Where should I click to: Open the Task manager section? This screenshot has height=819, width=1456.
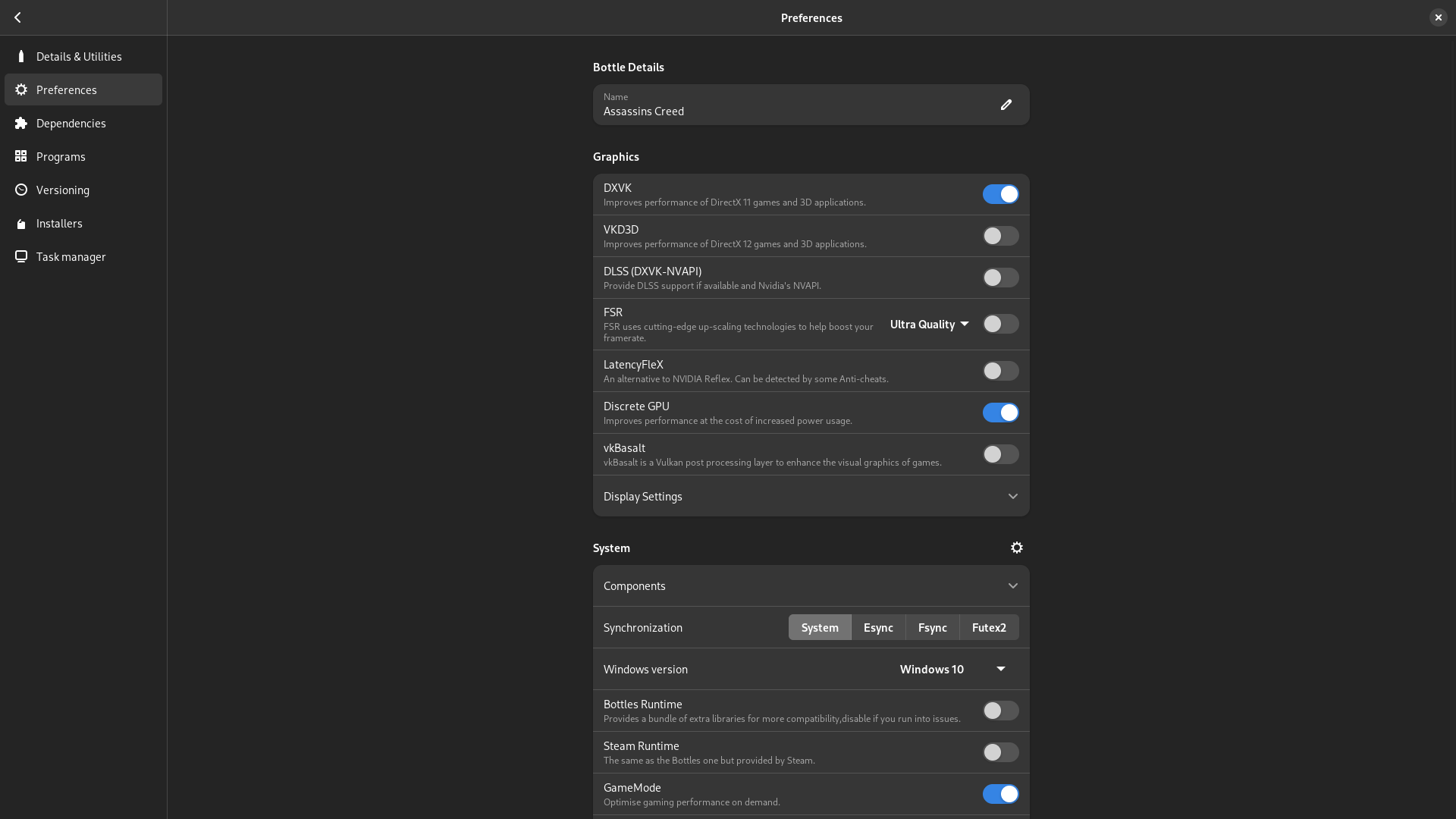pos(70,256)
